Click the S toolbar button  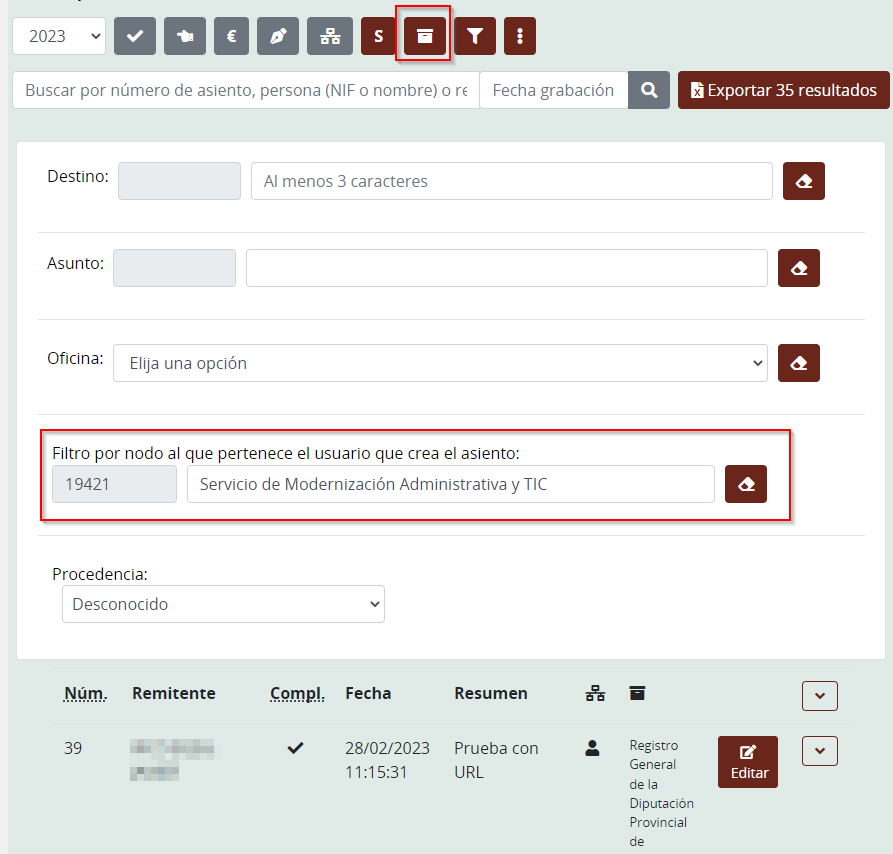[x=378, y=36]
